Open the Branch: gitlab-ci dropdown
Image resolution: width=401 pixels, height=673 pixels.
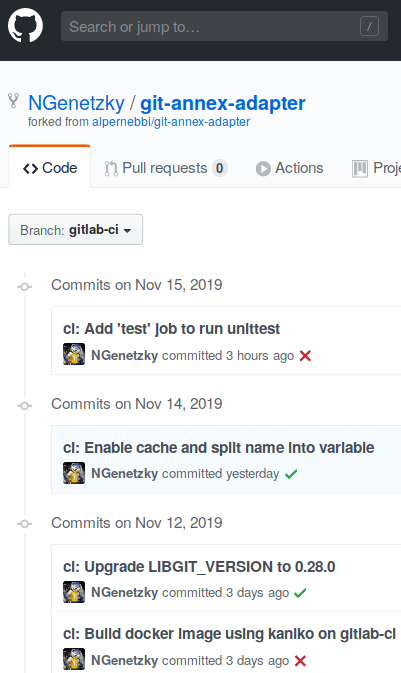76,230
